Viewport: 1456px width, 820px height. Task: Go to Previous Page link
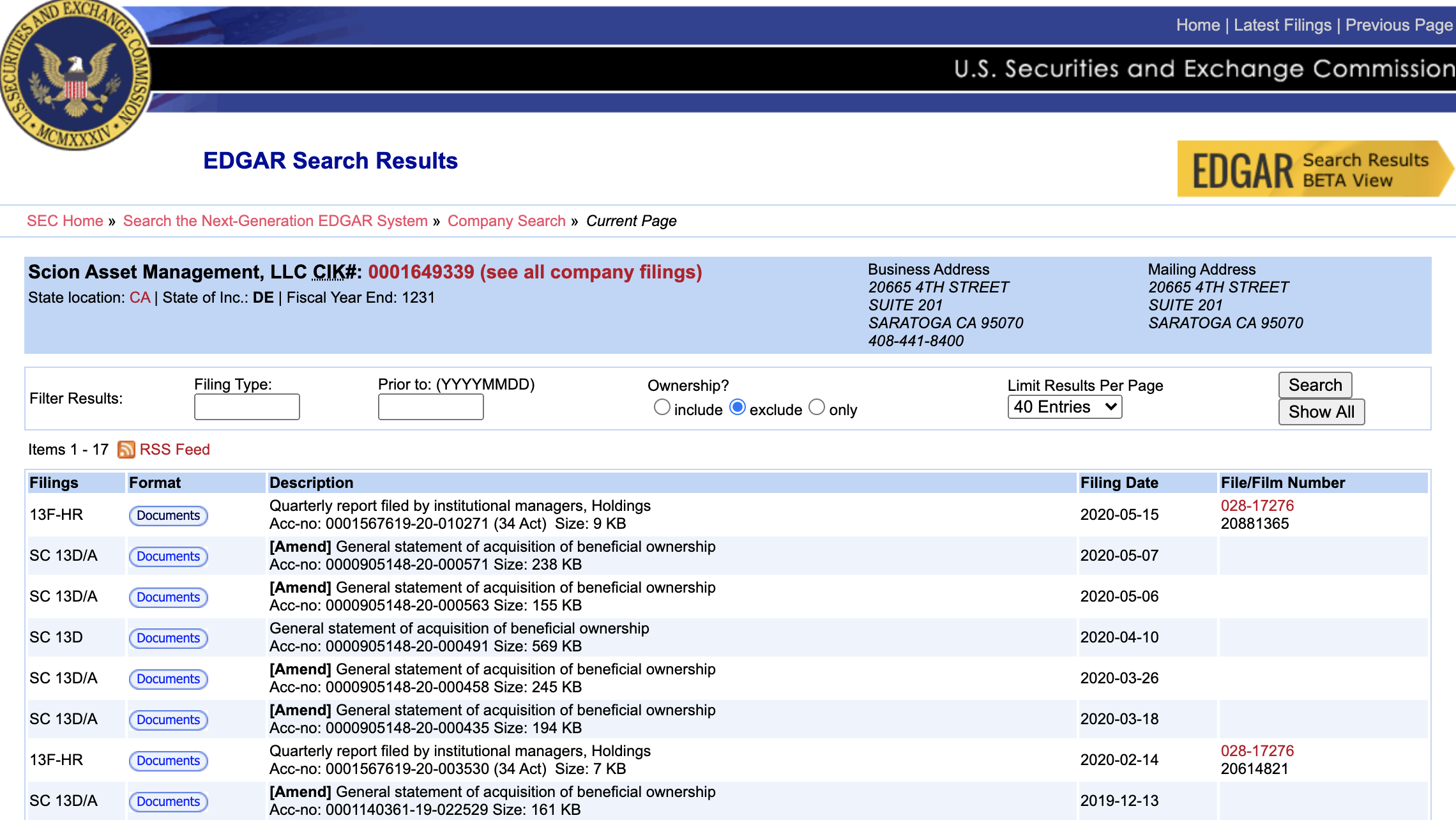tap(1399, 25)
